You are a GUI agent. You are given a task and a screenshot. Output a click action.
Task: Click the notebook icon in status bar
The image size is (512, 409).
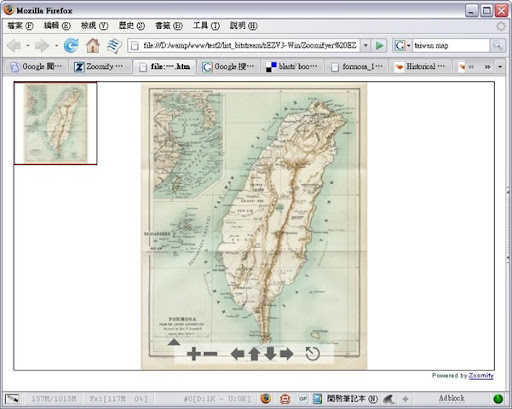[x=317, y=399]
